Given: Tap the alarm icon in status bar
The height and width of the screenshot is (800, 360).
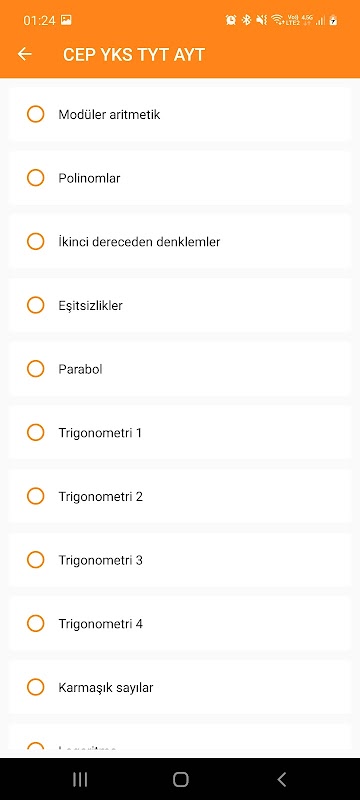Looking at the screenshot, I should pos(231,20).
